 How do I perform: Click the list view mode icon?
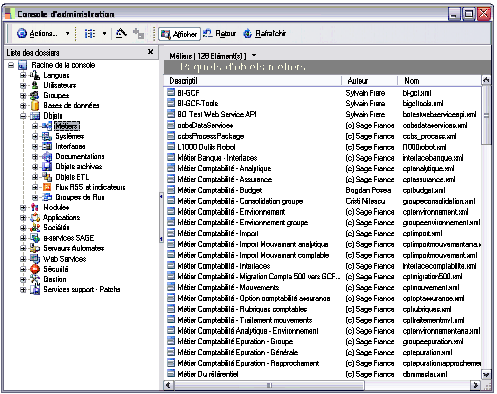[x=90, y=34]
